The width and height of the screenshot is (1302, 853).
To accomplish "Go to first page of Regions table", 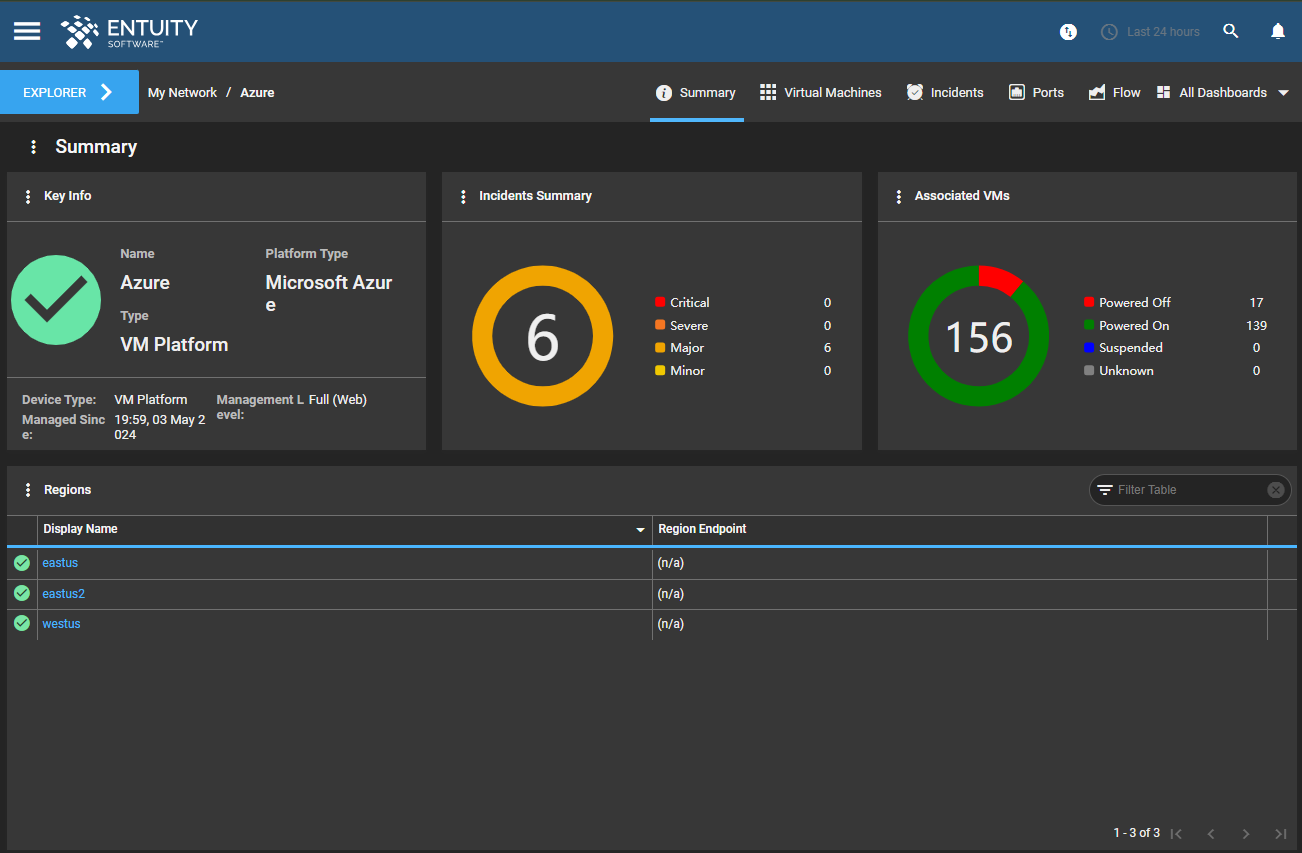I will click(x=1177, y=834).
